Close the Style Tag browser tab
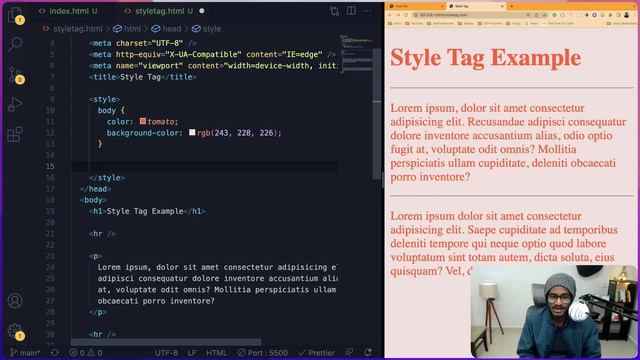The height and width of the screenshot is (360, 640). (x=502, y=6)
